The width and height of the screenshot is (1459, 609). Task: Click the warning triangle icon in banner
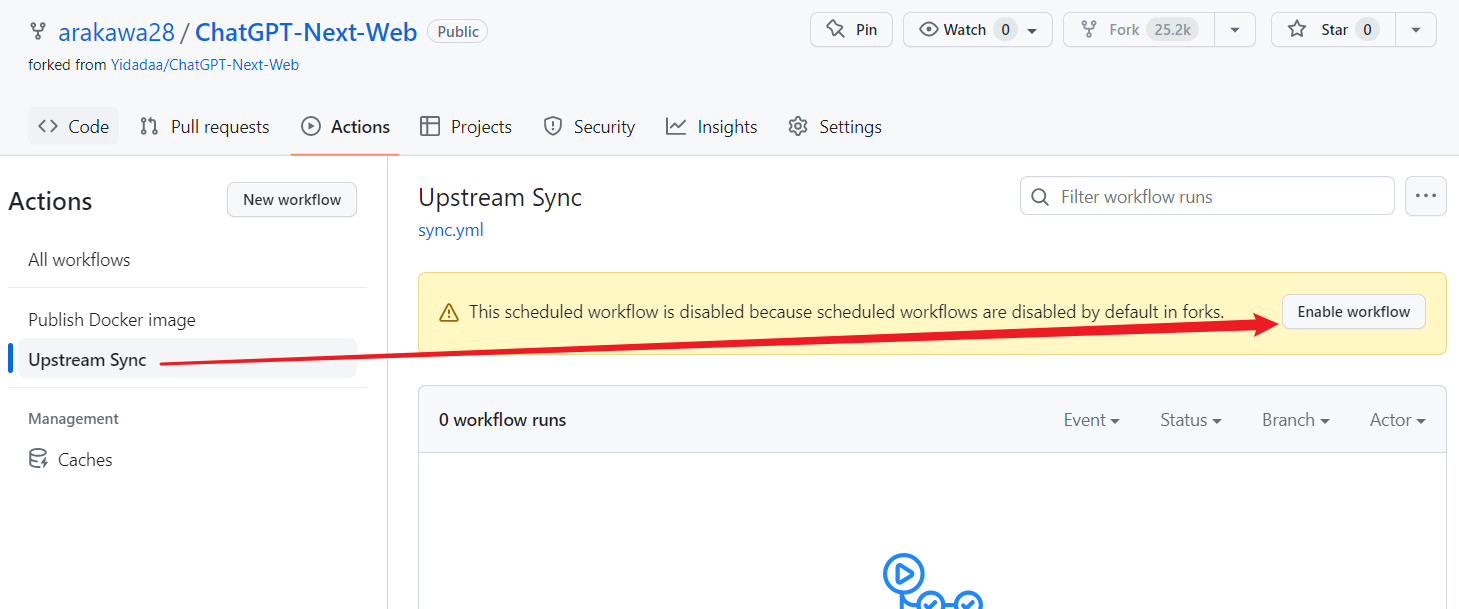450,313
